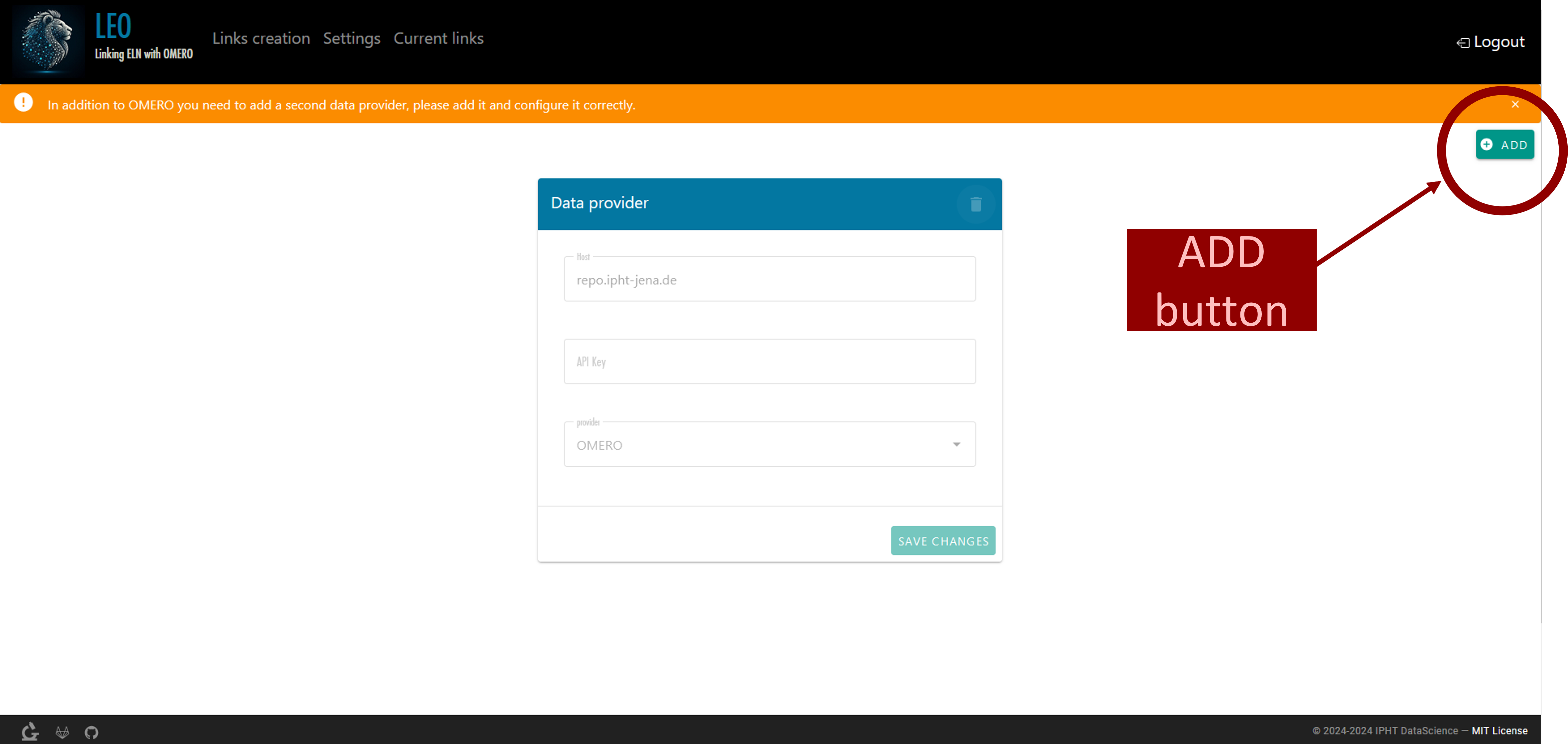1568x744 pixels.
Task: Save changes to the data provider
Action: tap(943, 541)
